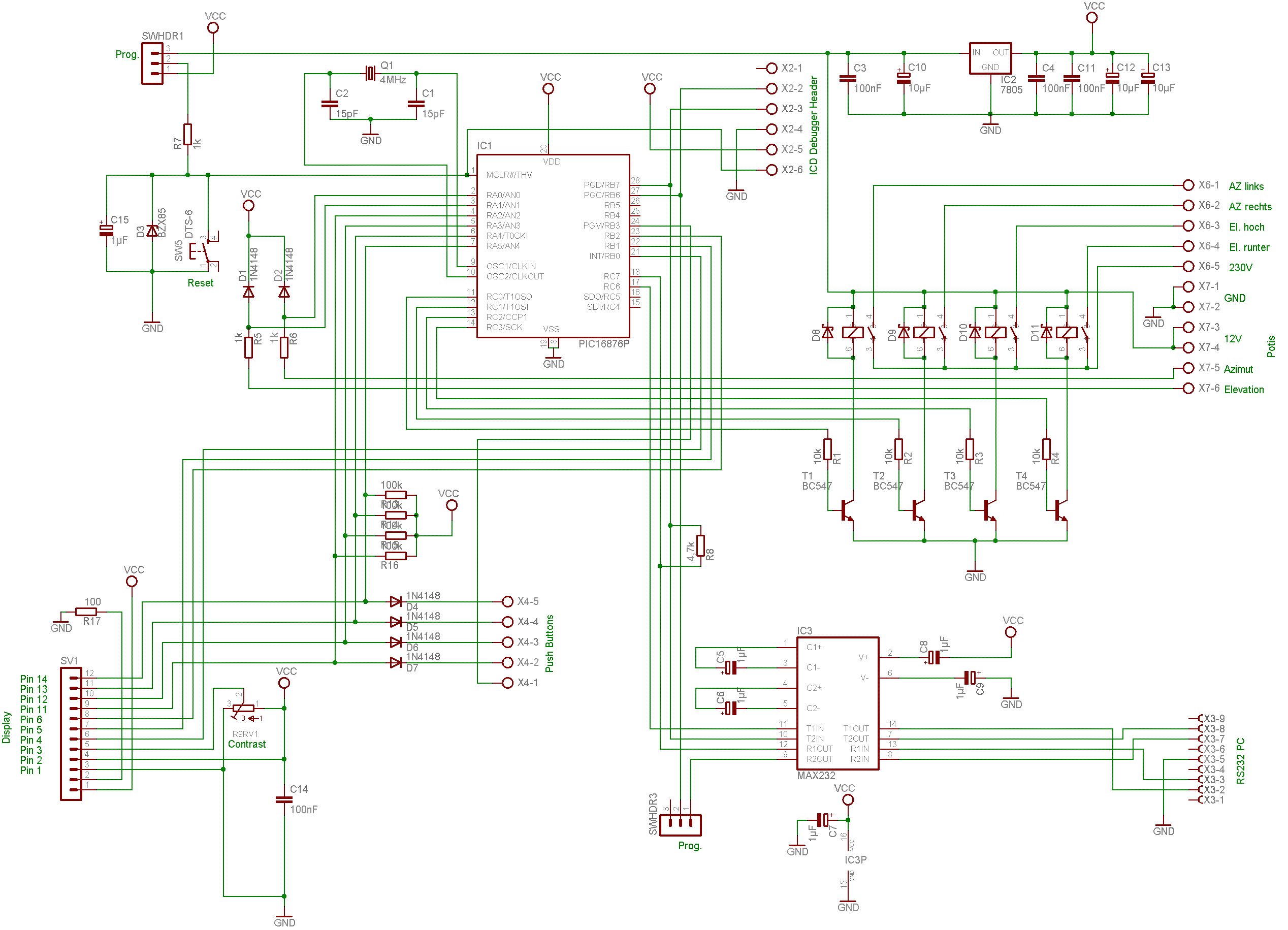Select diode D2 1N4148 symbol
Image resolution: width=1288 pixels, height=930 pixels.
coord(284,291)
